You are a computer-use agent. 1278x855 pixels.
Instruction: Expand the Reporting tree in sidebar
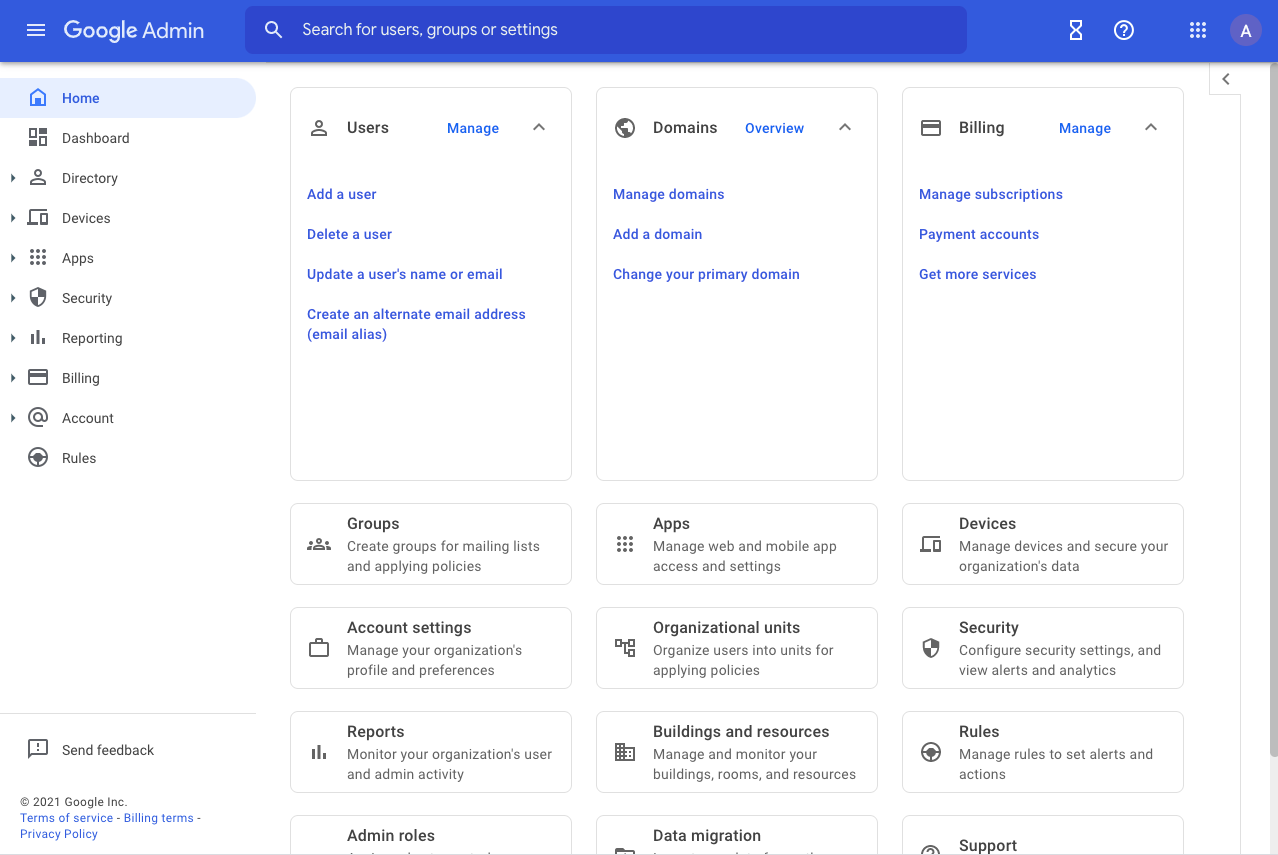[13, 338]
